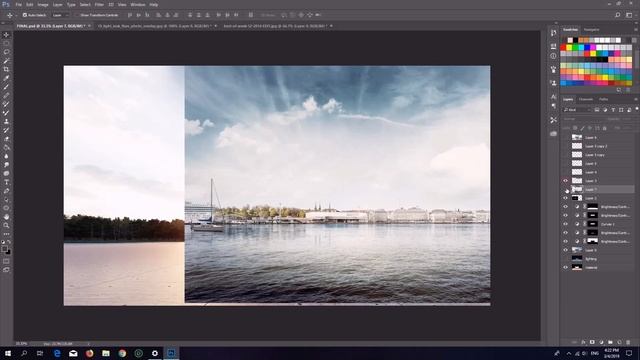Viewport: 640px width, 360px height.
Task: Enable the Auto-Select checkbox
Action: pyautogui.click(x=24, y=15)
